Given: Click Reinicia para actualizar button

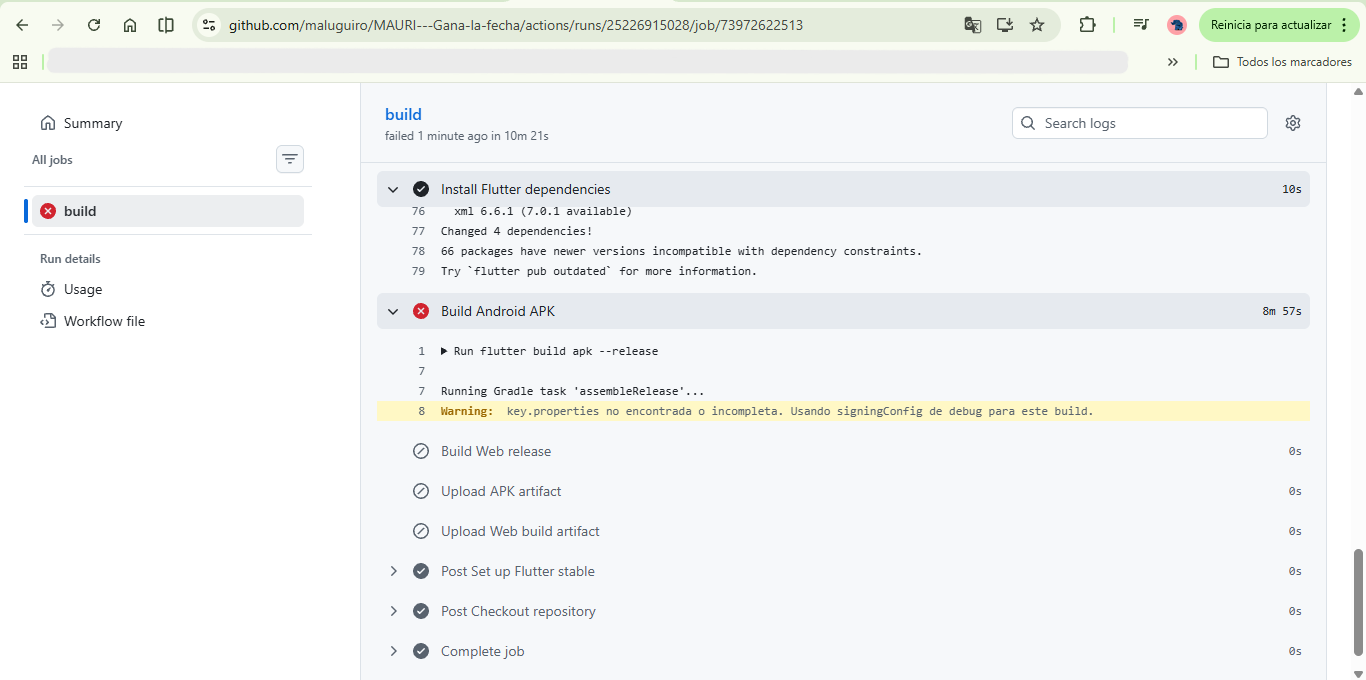Looking at the screenshot, I should pyautogui.click(x=1279, y=25).
